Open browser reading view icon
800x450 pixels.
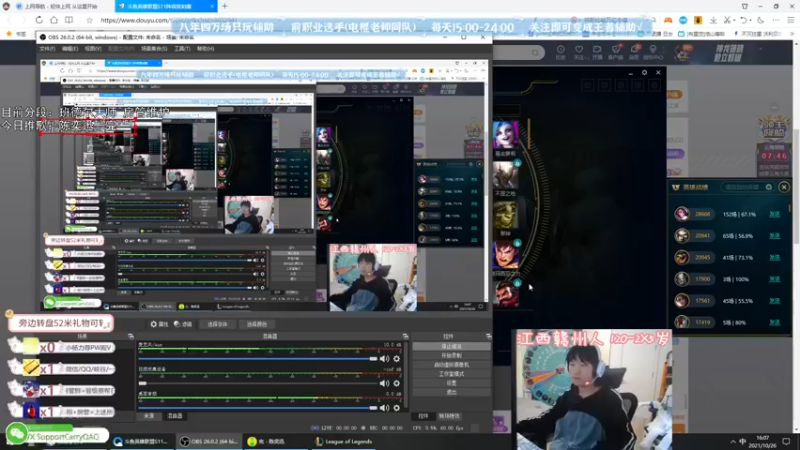coord(69,20)
